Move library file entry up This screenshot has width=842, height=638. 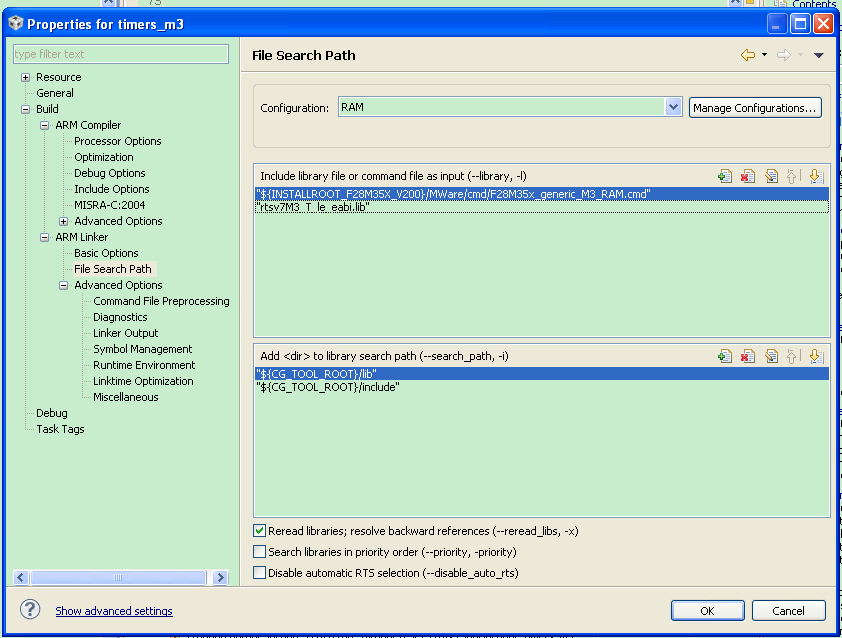[792, 176]
